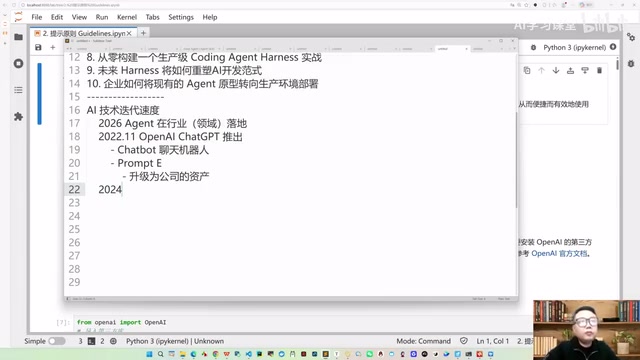Select the highlighted active tab in Sublime Text
Screen dimensions: 640x360
(x=452, y=49)
